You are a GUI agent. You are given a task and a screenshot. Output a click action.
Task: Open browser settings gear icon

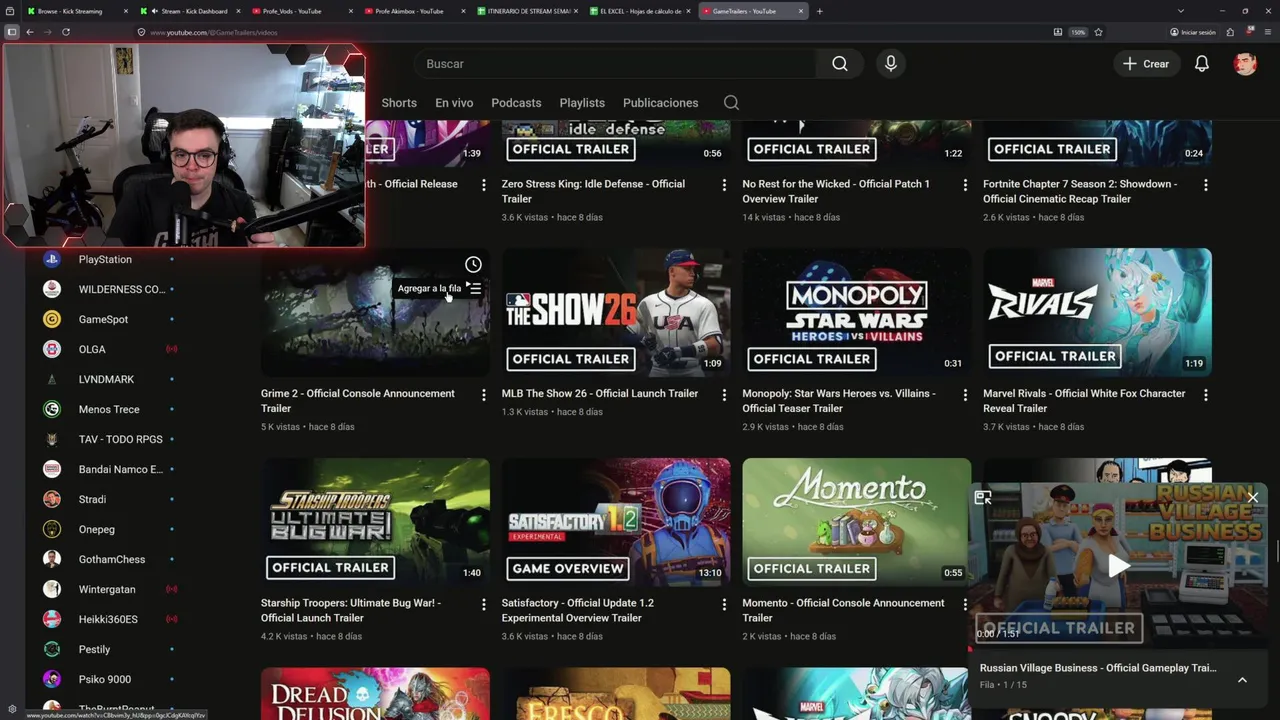[x=12, y=709]
